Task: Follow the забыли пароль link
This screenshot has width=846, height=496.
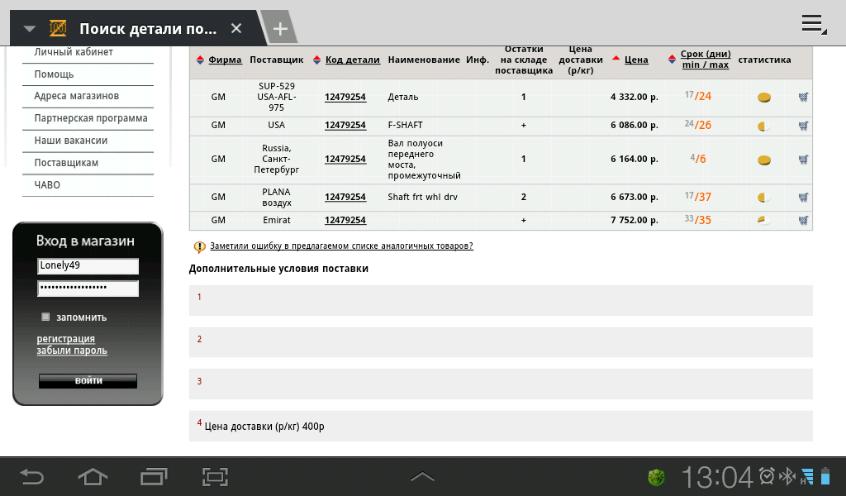Action: click(72, 351)
